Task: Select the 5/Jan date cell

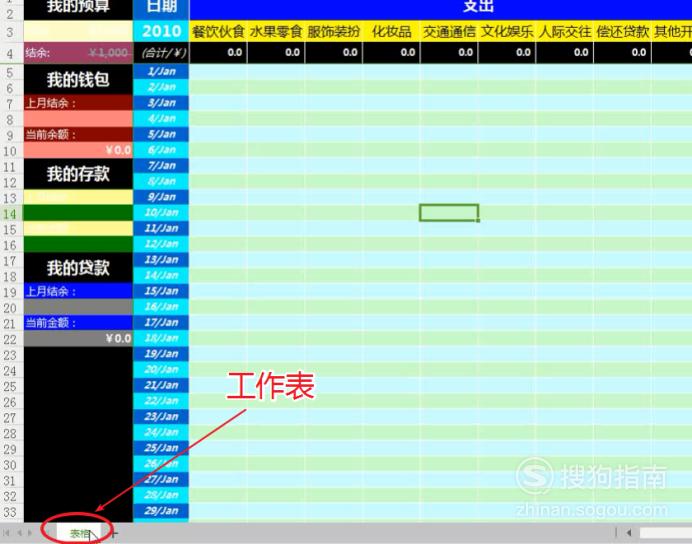Action: pos(161,134)
